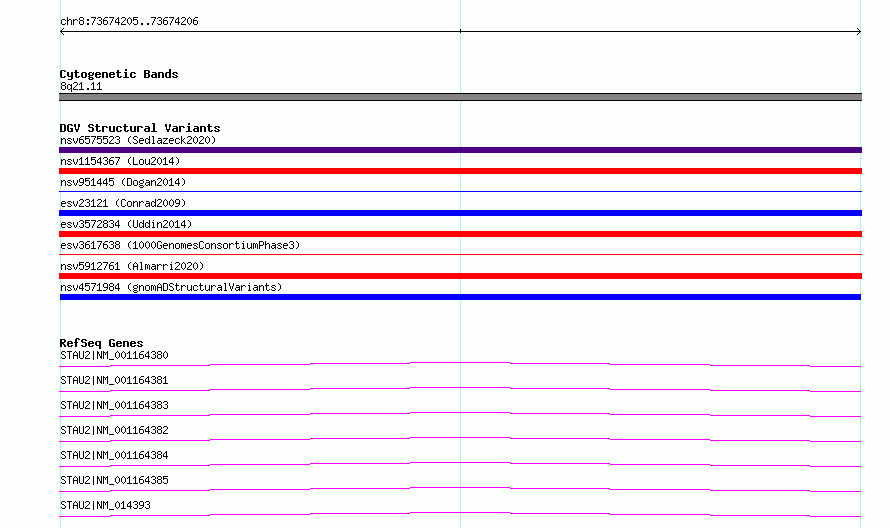
Task: Open the esv3572834 (Uddin2014) variant label
Action: pos(126,224)
